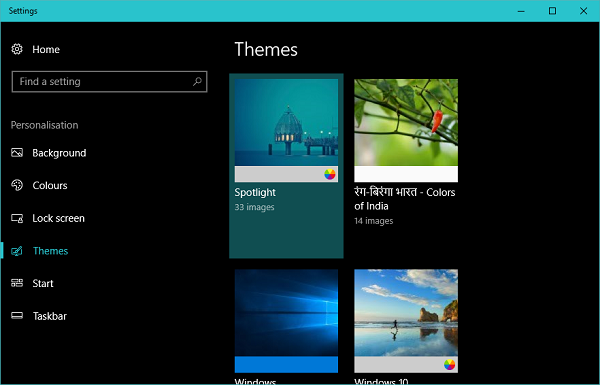600x385 pixels.
Task: Click the Taskbar icon in sidebar
Action: coord(17,316)
